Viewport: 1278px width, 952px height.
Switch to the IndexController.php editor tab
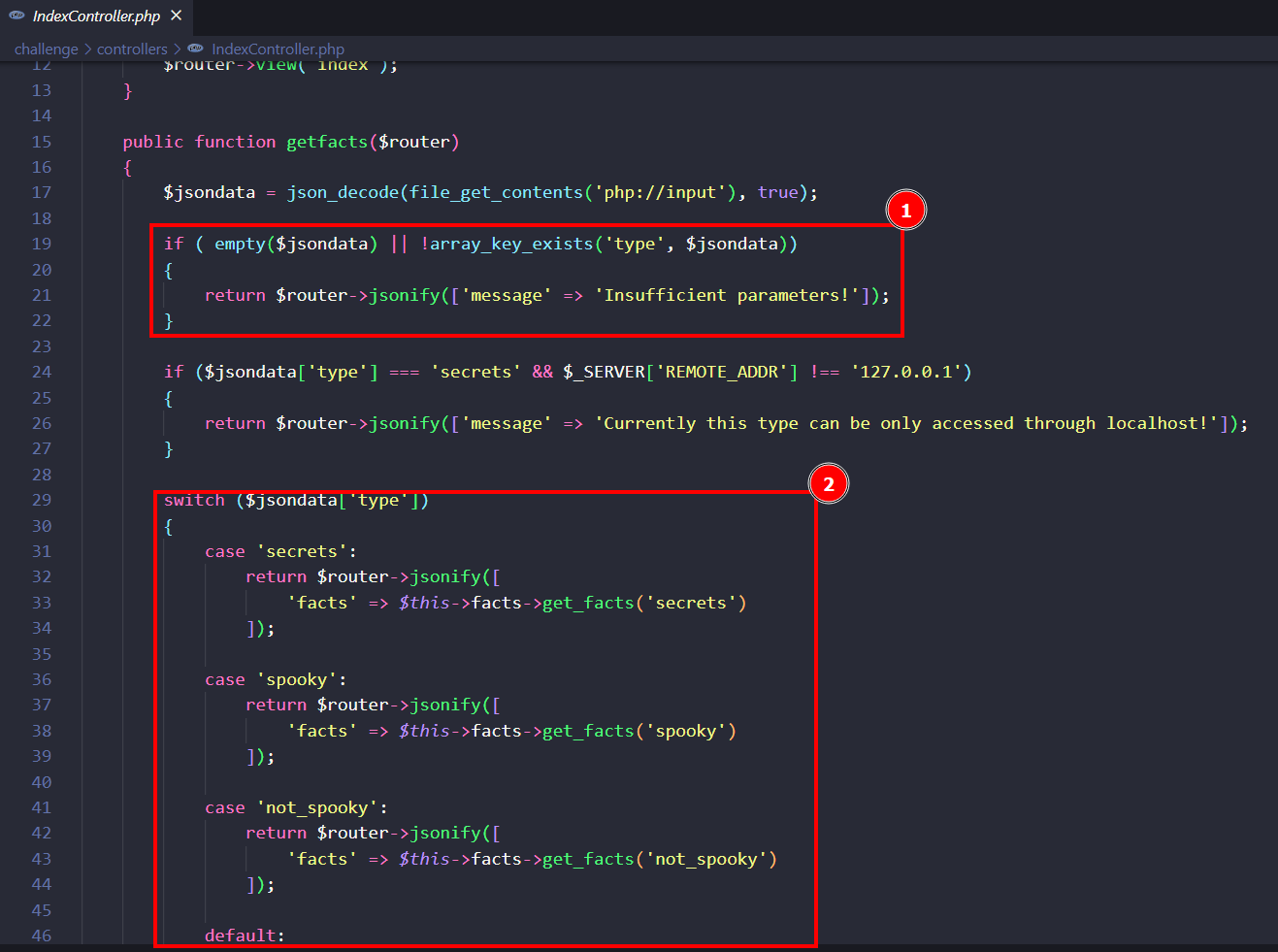coord(96,16)
